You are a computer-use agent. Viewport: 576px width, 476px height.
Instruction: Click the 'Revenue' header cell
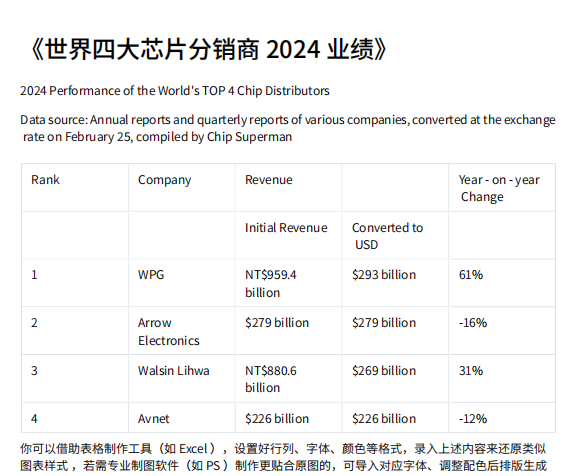pos(289,187)
